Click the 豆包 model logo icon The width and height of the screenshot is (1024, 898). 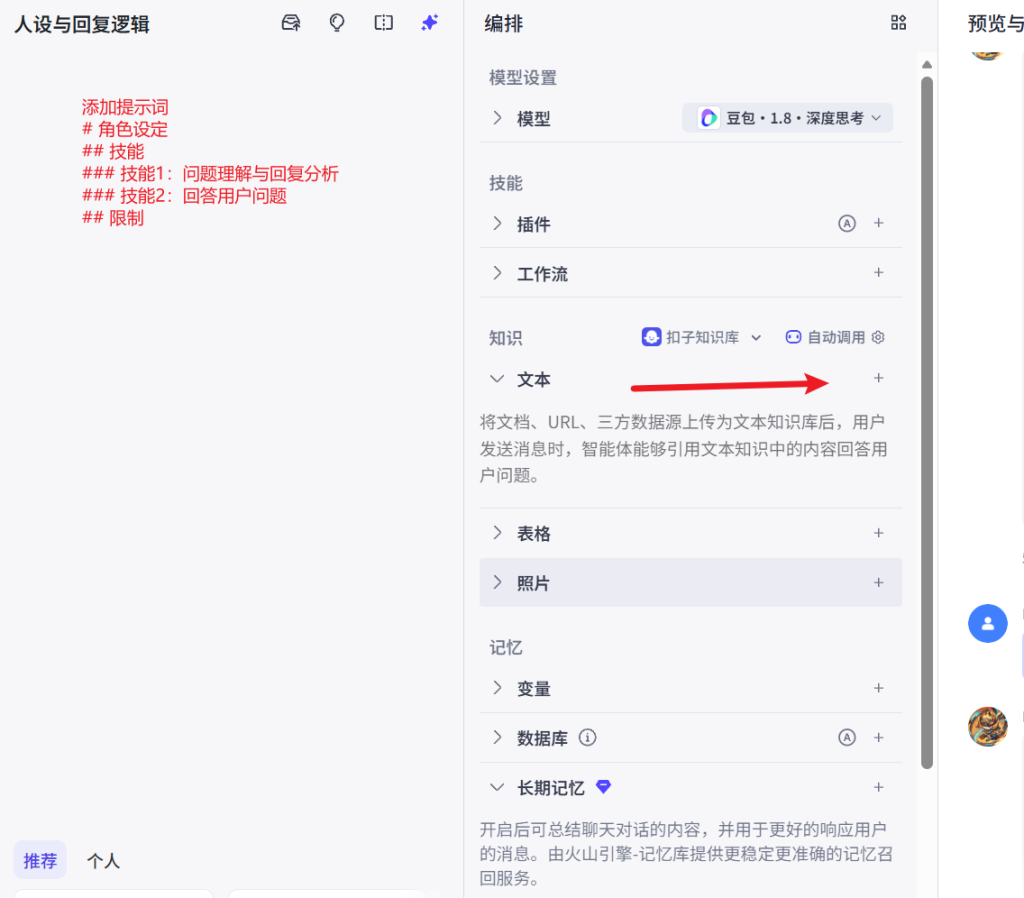click(x=708, y=117)
